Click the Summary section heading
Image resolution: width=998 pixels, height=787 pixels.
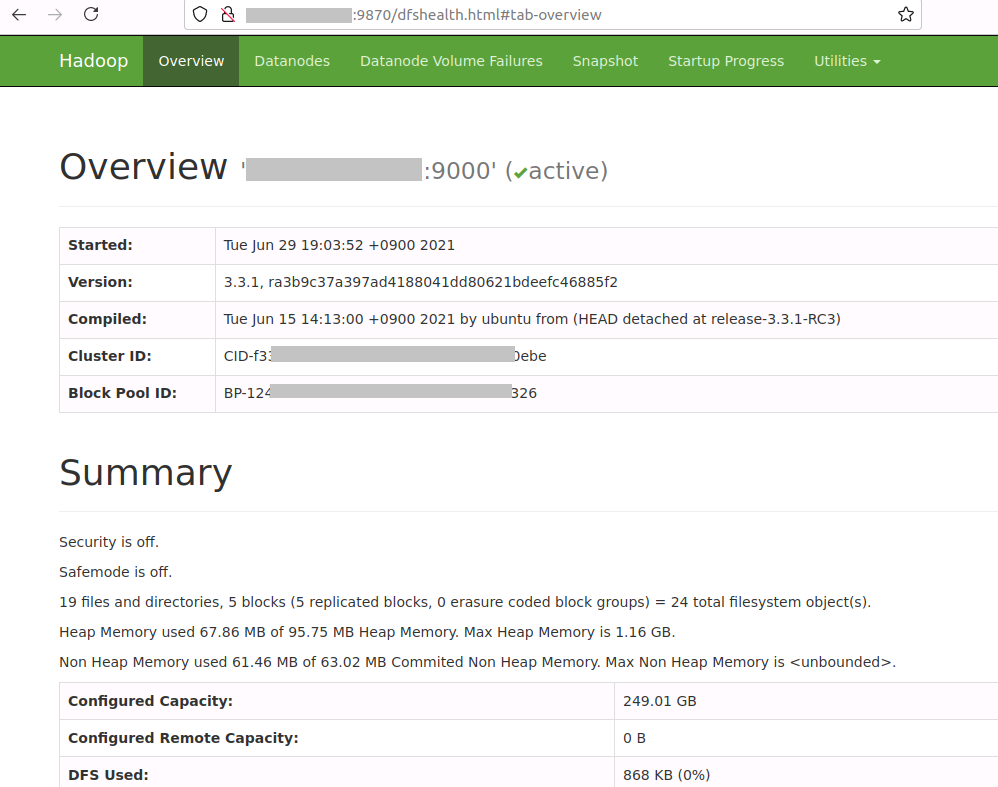(145, 472)
